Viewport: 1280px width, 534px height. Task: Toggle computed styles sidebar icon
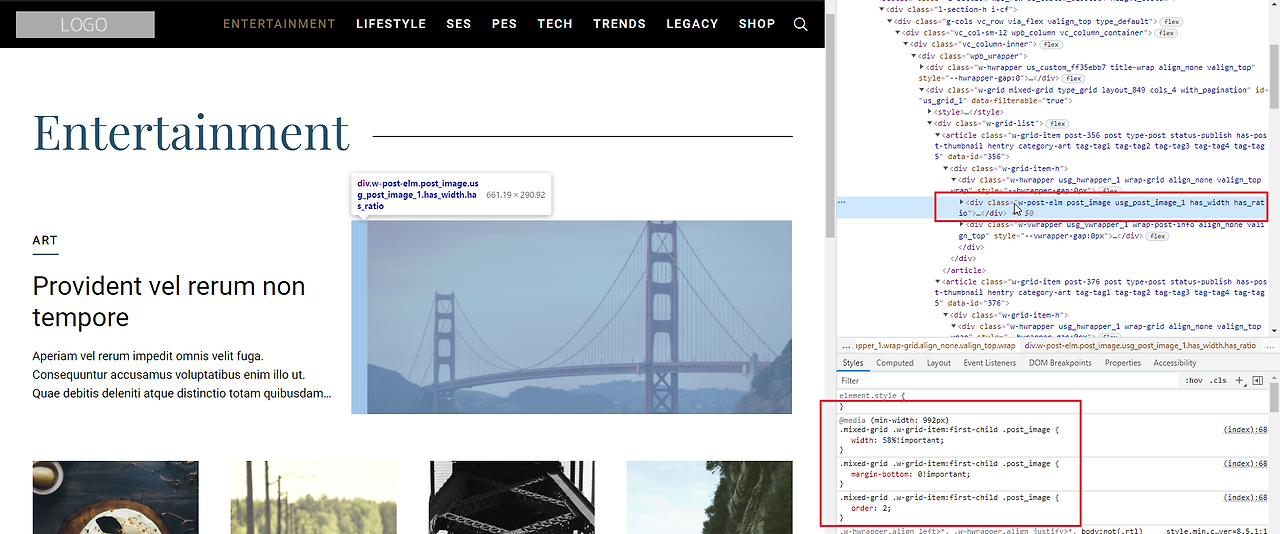[1258, 380]
